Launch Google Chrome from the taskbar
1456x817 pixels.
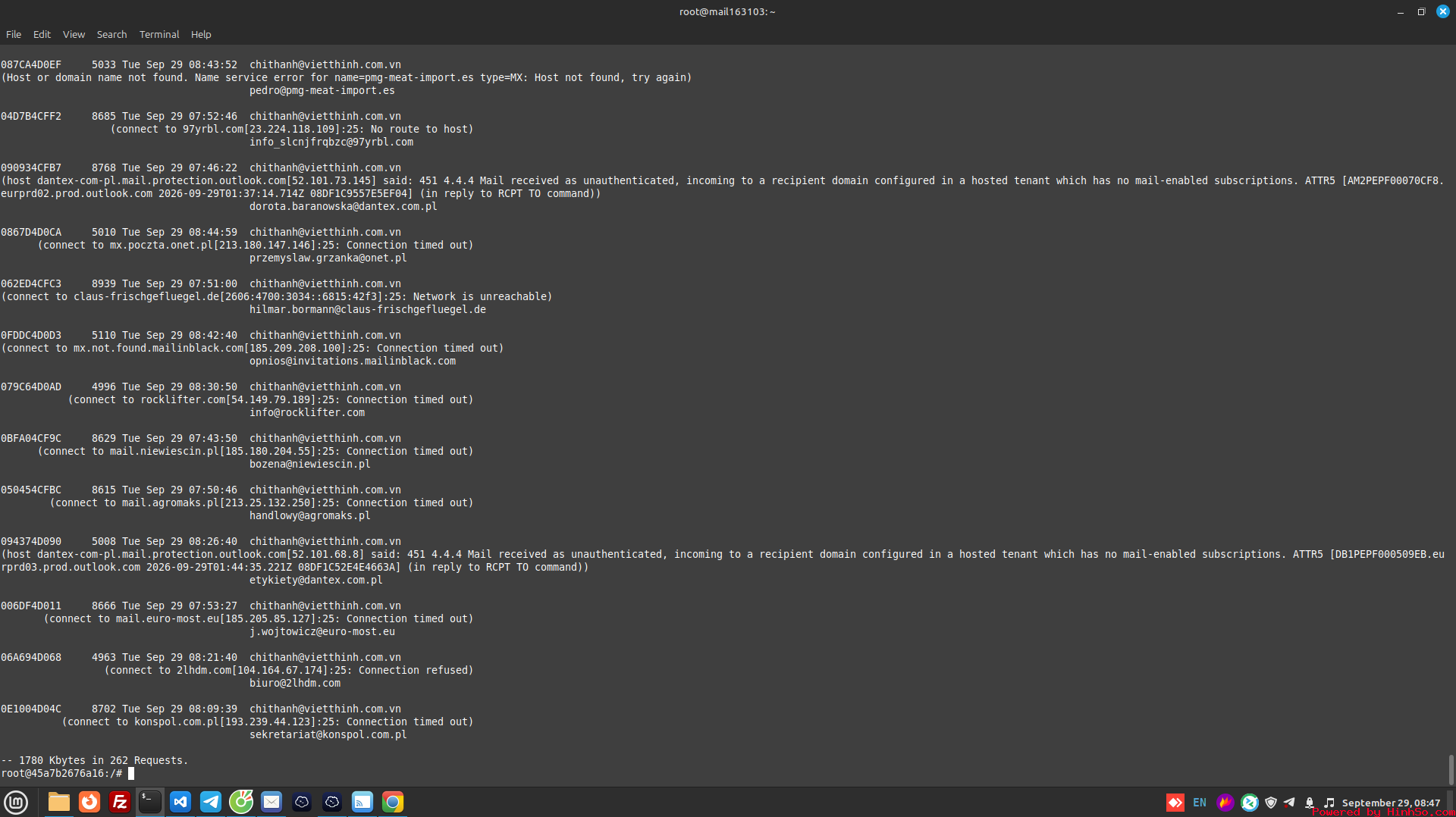(x=393, y=802)
